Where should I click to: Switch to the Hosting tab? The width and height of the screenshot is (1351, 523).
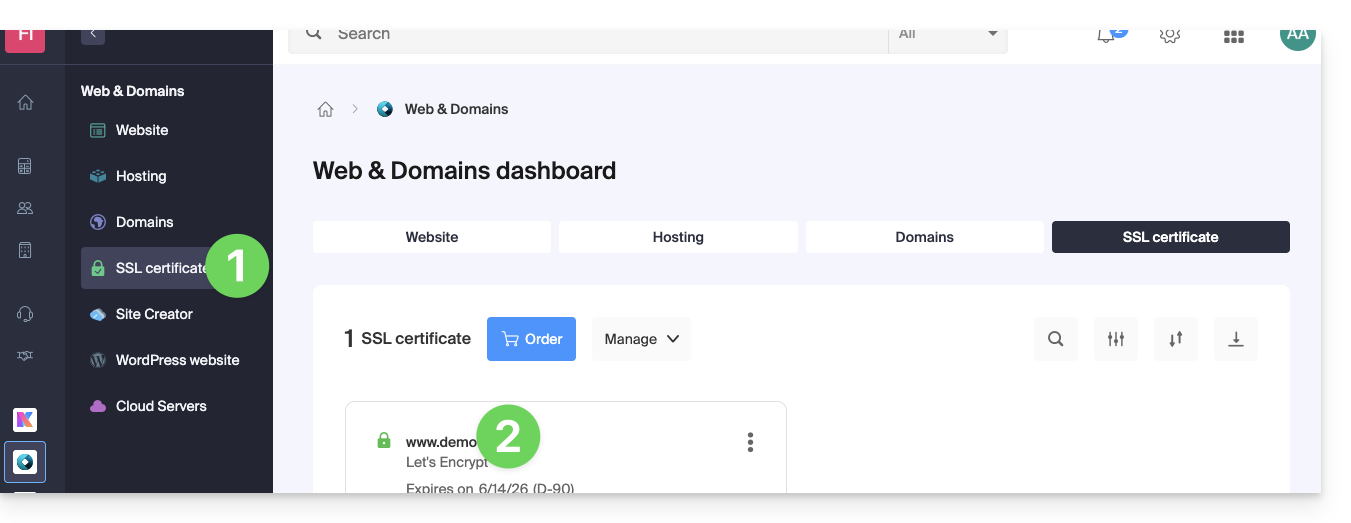(678, 237)
